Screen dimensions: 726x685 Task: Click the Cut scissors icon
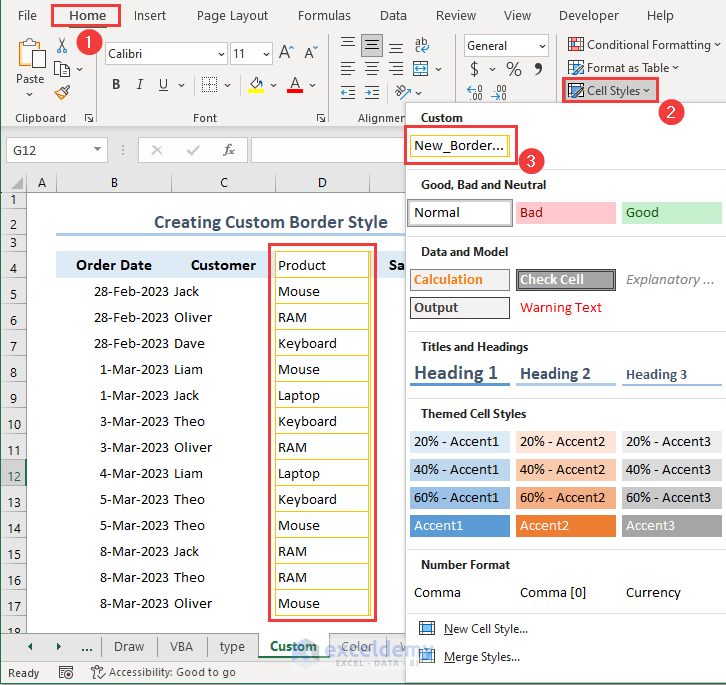click(x=62, y=46)
